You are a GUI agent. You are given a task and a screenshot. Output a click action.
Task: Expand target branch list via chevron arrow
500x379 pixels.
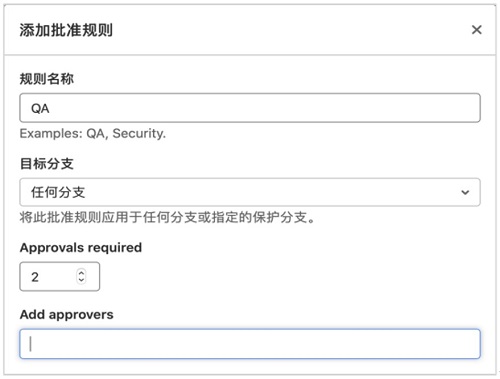[x=465, y=192]
